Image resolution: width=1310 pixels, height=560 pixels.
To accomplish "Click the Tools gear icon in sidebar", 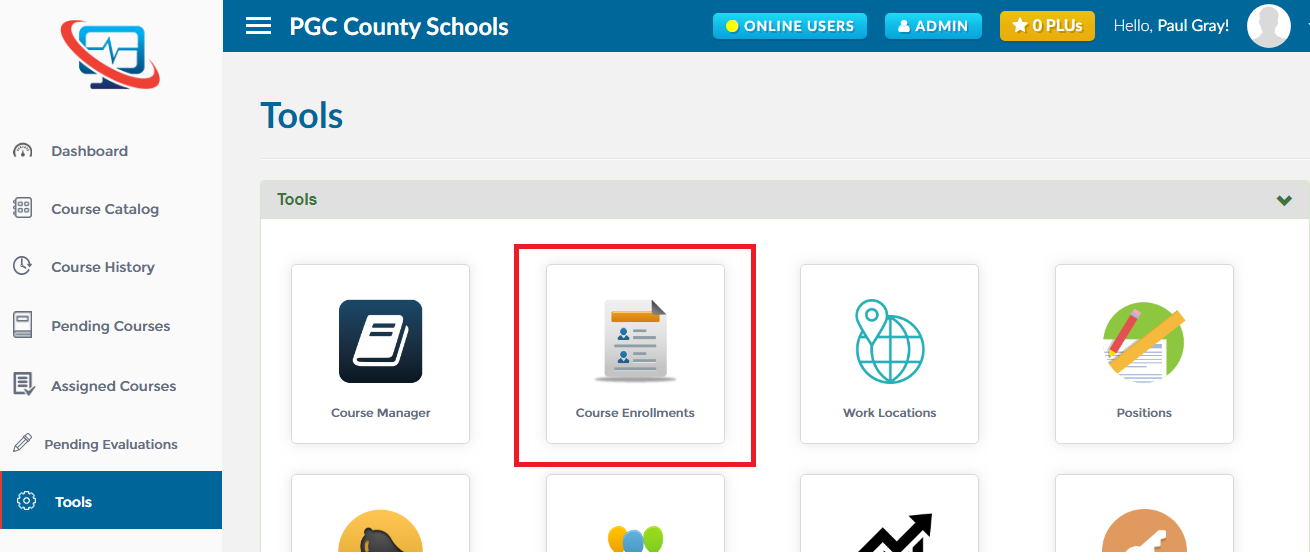I will click(x=27, y=501).
